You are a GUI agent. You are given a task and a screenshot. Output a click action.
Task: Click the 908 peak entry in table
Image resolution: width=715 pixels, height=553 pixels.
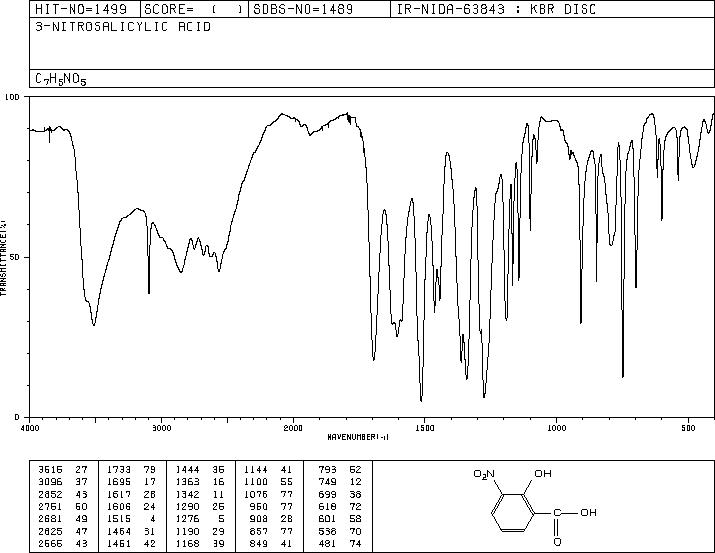pyautogui.click(x=272, y=519)
